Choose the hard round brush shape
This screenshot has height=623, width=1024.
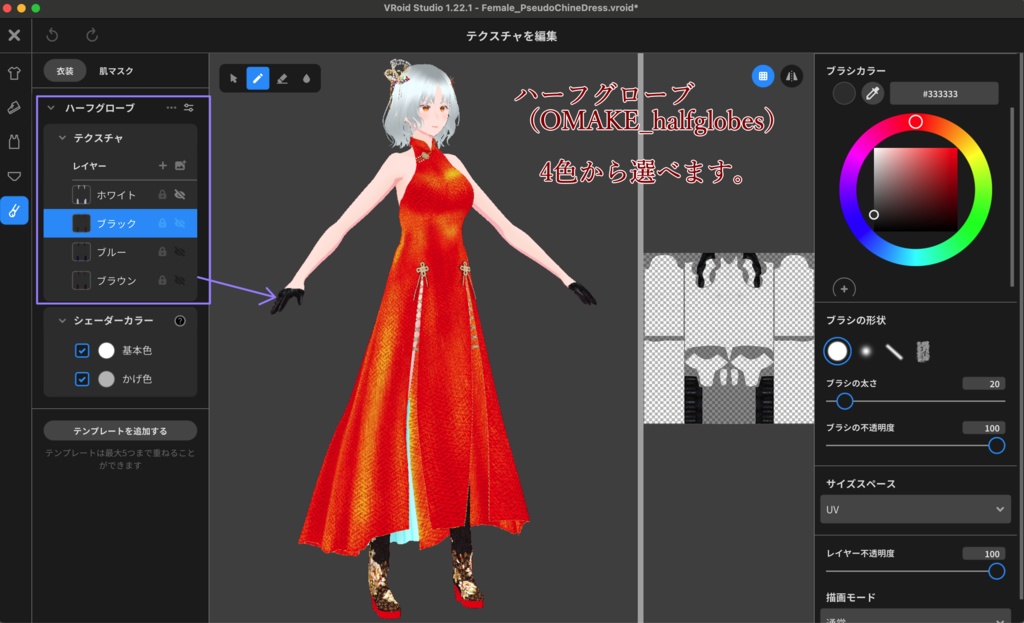[837, 351]
